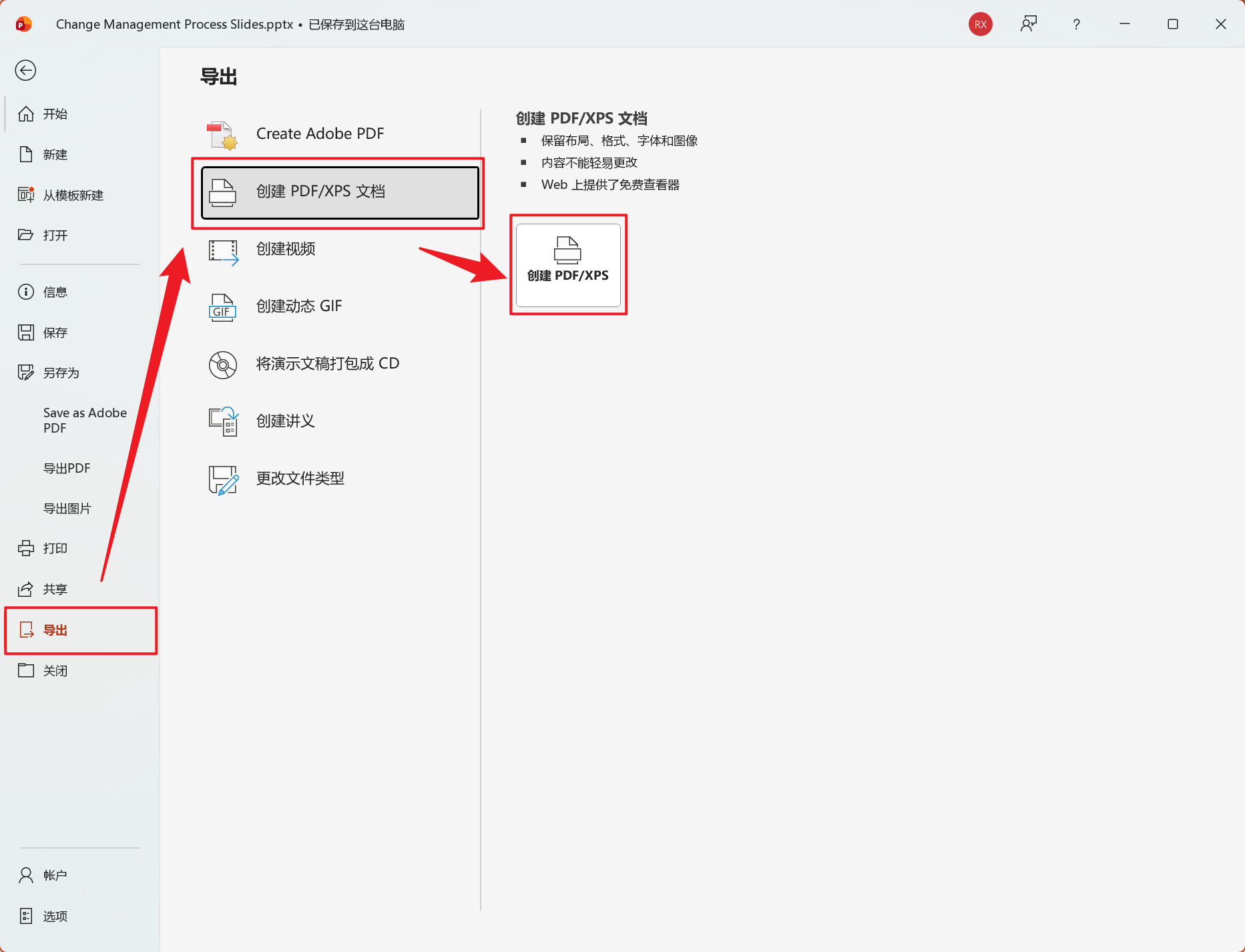Viewport: 1245px width, 952px height.
Task: Choose 从模板新建 in the sidebar
Action: [80, 195]
